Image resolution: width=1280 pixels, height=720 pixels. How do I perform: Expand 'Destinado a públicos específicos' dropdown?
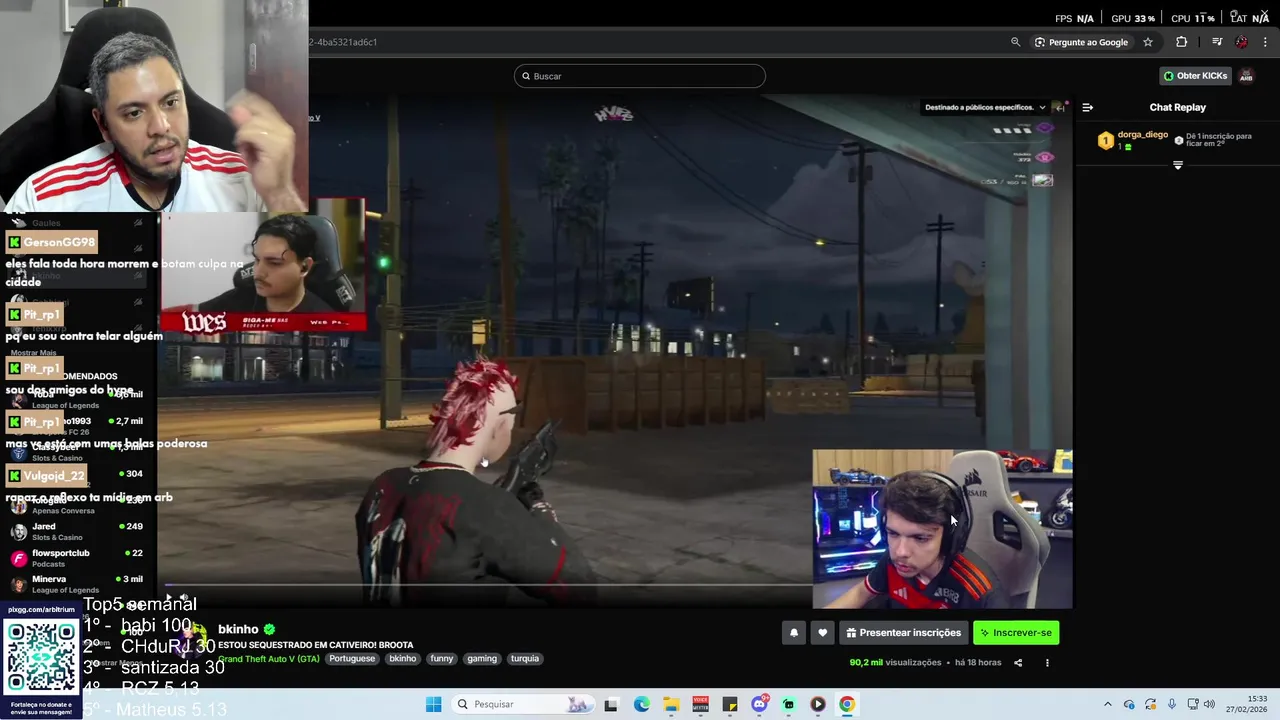pyautogui.click(x=986, y=107)
